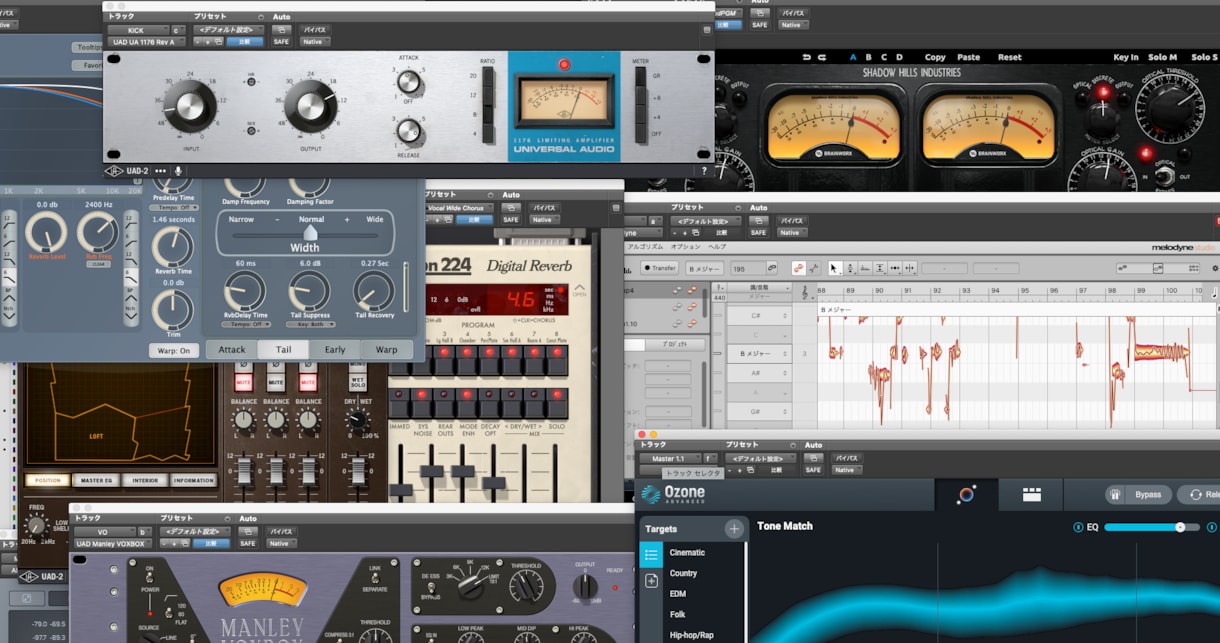Toggle the WET SOLO button in the Ocean Way plugin
The height and width of the screenshot is (643, 1220).
[x=356, y=382]
